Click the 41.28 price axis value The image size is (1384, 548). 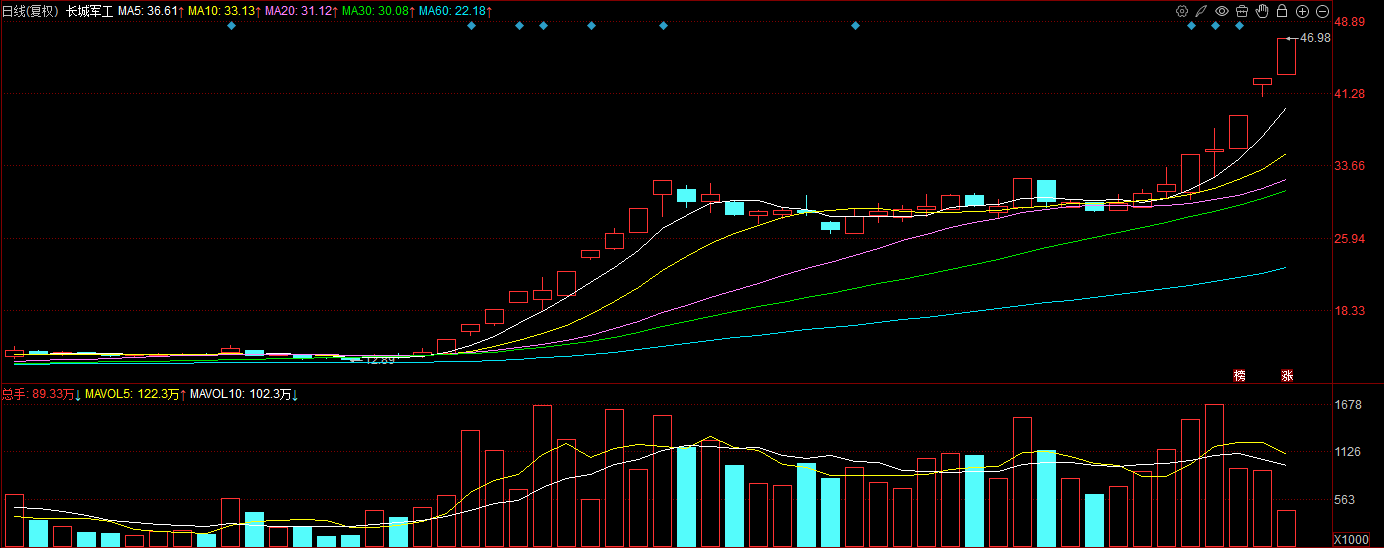pyautogui.click(x=1350, y=94)
